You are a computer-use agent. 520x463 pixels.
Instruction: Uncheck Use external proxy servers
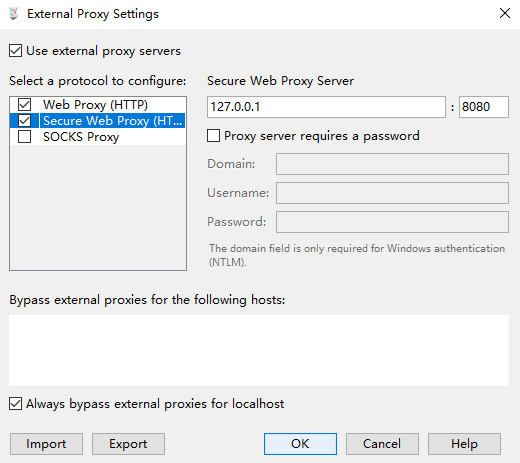[16, 51]
